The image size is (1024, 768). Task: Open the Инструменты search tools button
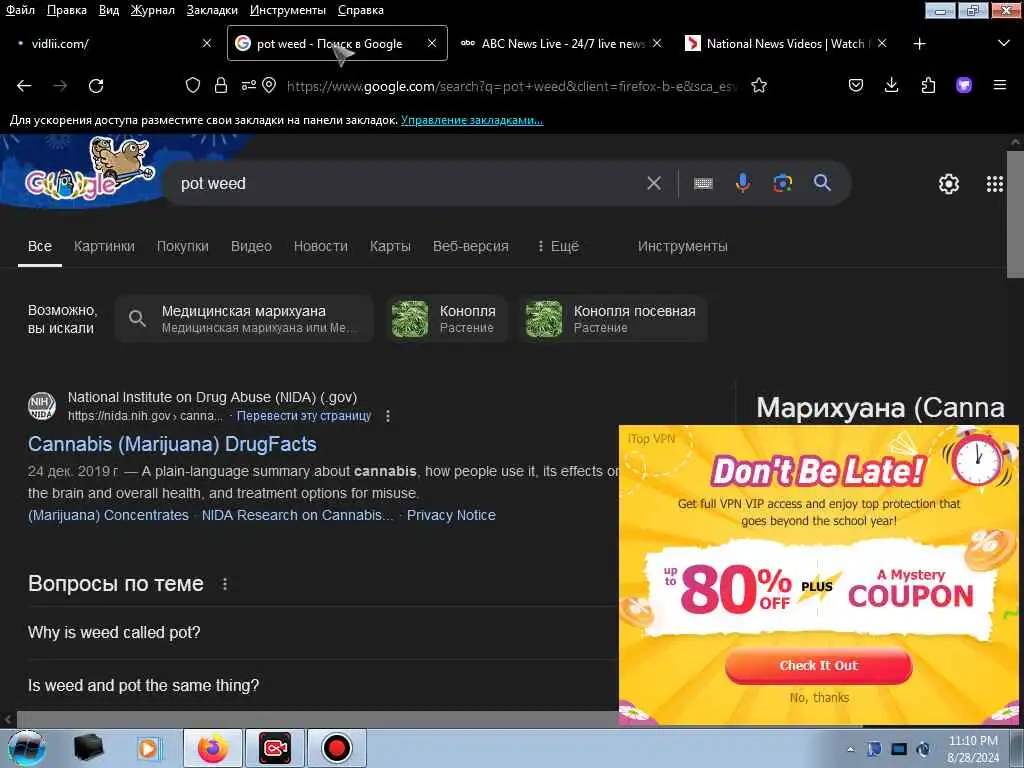click(x=682, y=246)
